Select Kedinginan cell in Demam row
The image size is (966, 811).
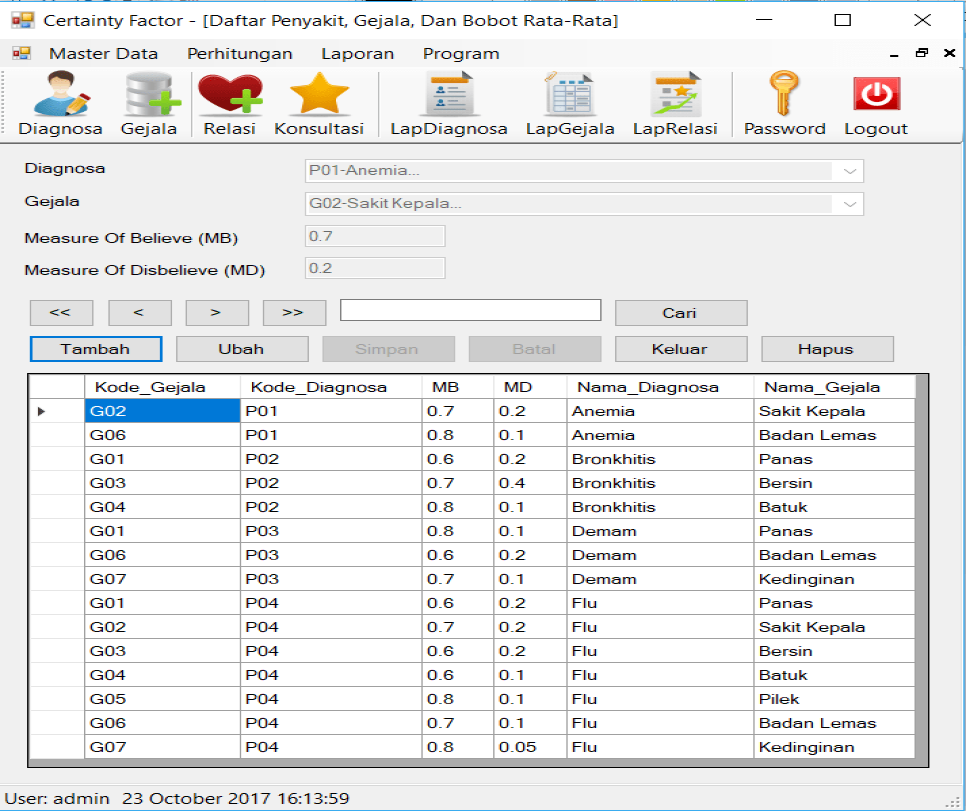[x=834, y=579]
